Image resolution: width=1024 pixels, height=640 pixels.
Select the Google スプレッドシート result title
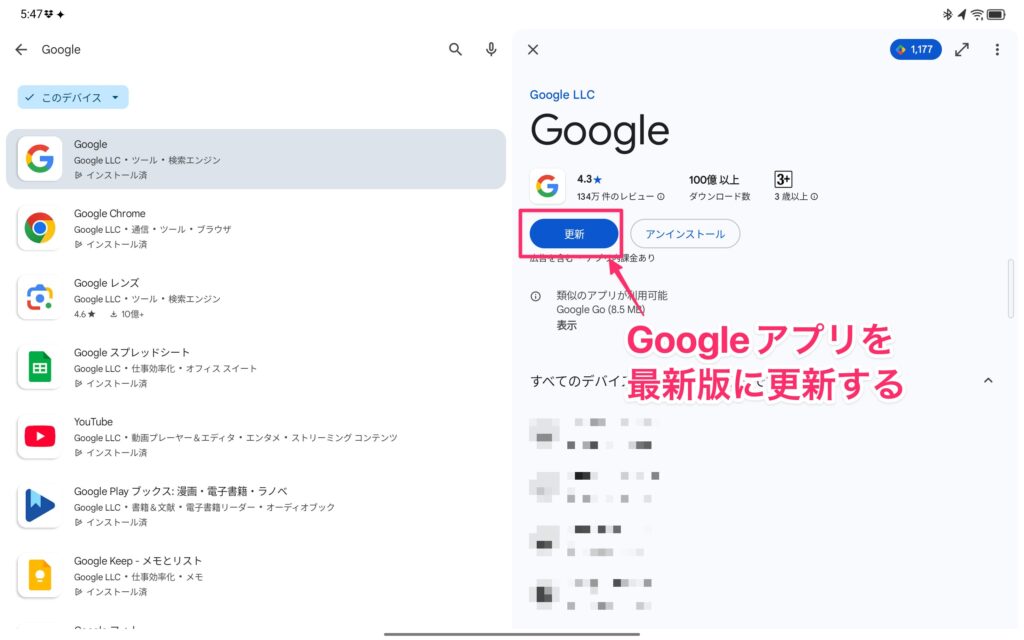point(131,353)
